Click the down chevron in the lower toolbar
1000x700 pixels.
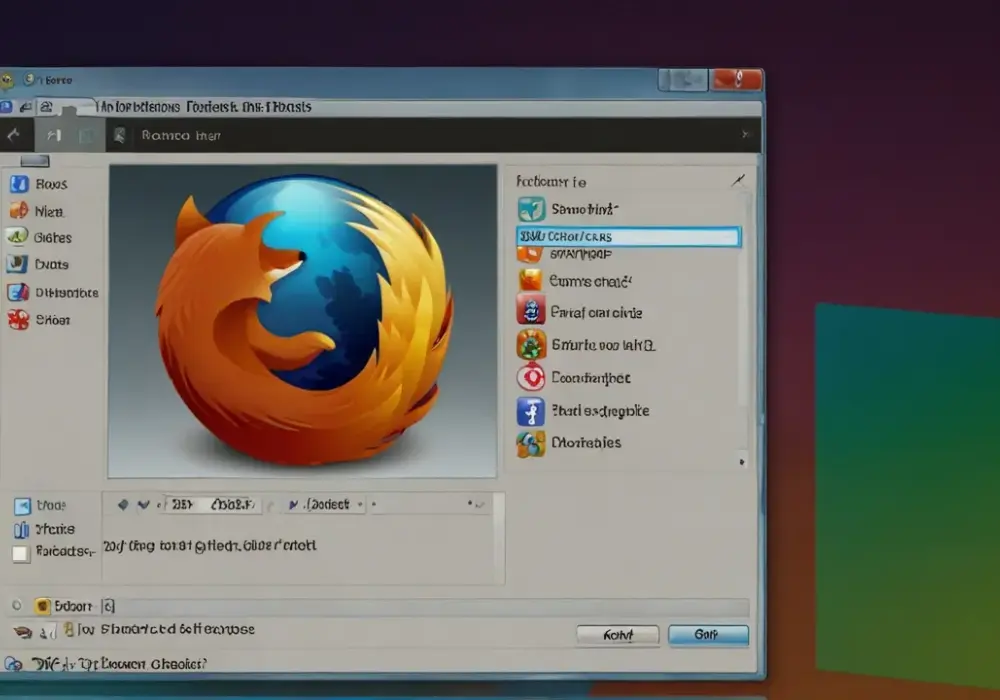point(143,504)
